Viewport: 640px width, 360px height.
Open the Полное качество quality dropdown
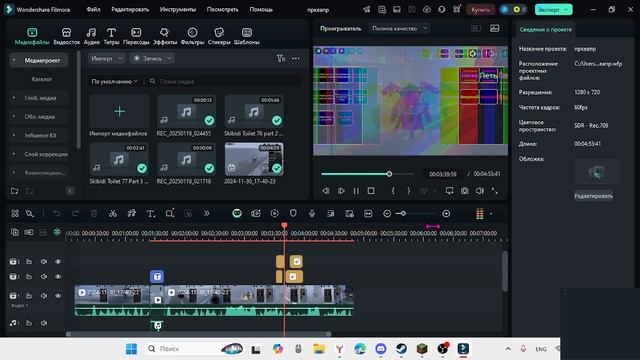click(x=399, y=29)
